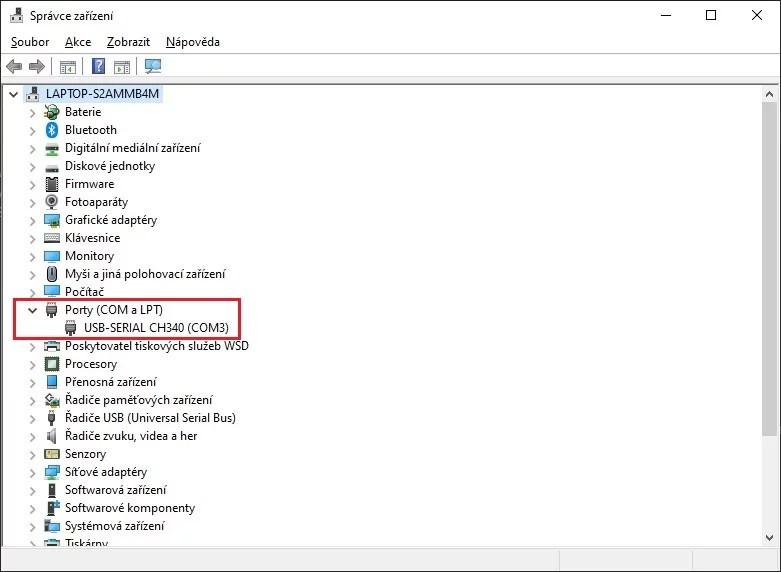Expand the Systémová zařízení category
This screenshot has width=781, height=572.
[x=33, y=526]
